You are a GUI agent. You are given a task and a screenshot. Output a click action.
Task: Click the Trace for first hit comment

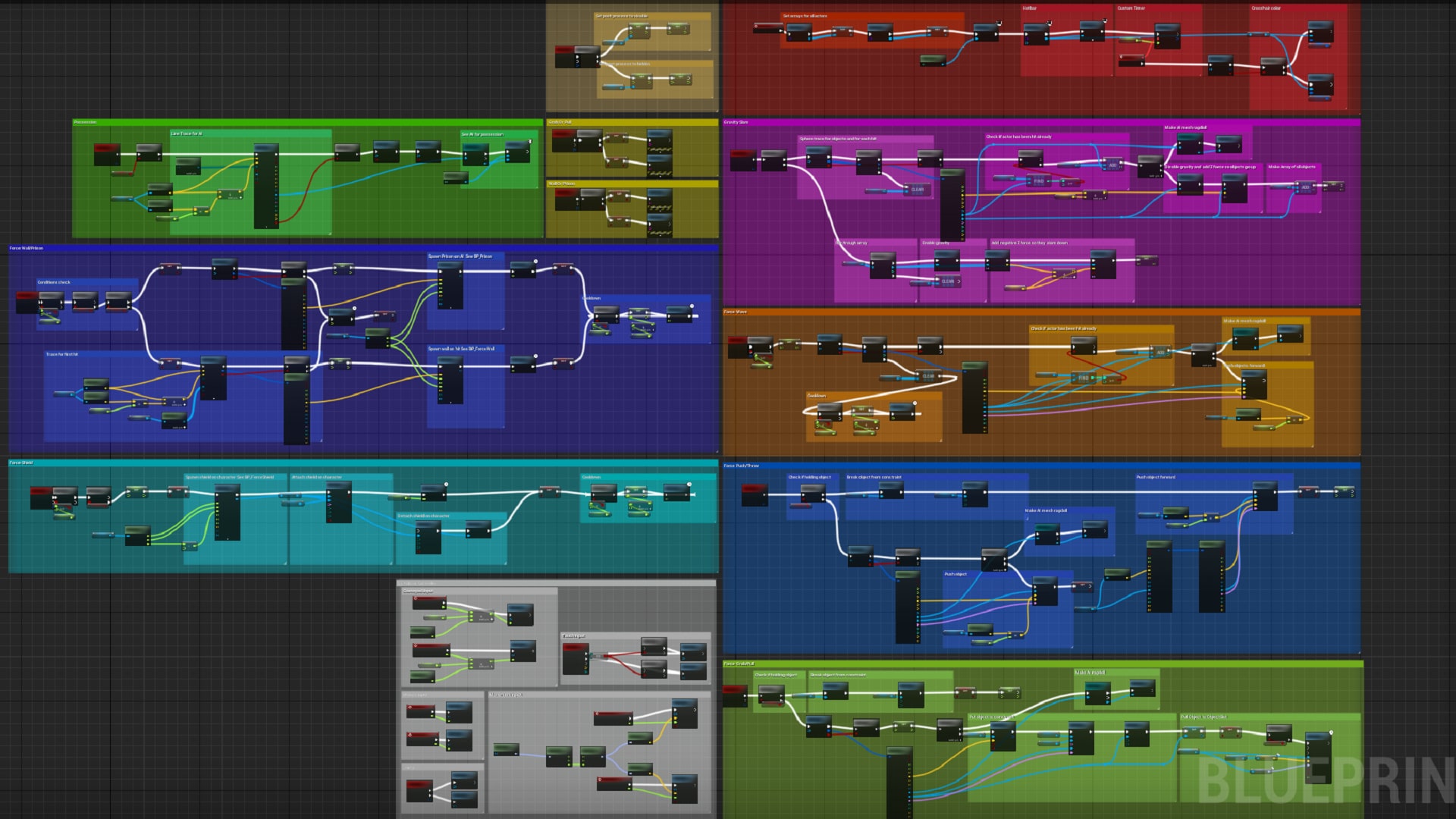tap(61, 354)
